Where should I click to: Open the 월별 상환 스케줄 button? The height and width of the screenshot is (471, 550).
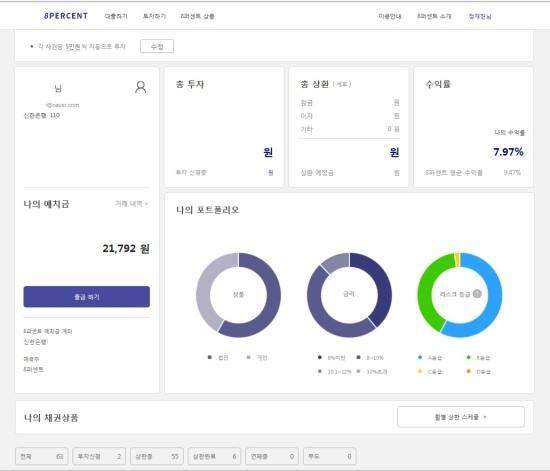click(461, 417)
